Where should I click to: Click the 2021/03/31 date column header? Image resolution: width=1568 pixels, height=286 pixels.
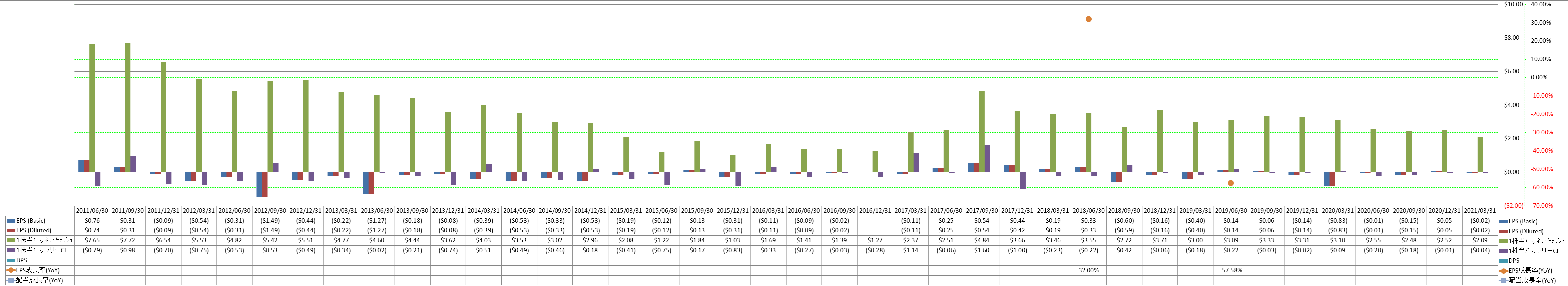[x=1480, y=211]
